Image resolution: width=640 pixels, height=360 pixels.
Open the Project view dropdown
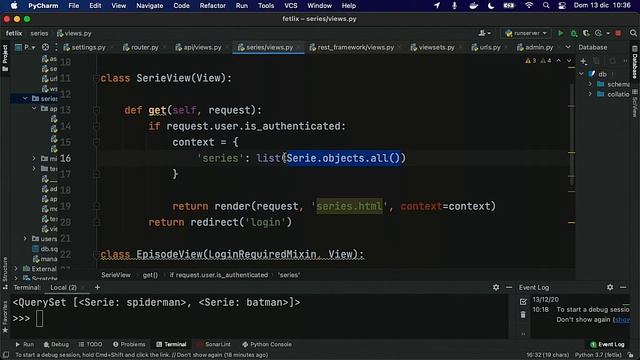[25, 47]
